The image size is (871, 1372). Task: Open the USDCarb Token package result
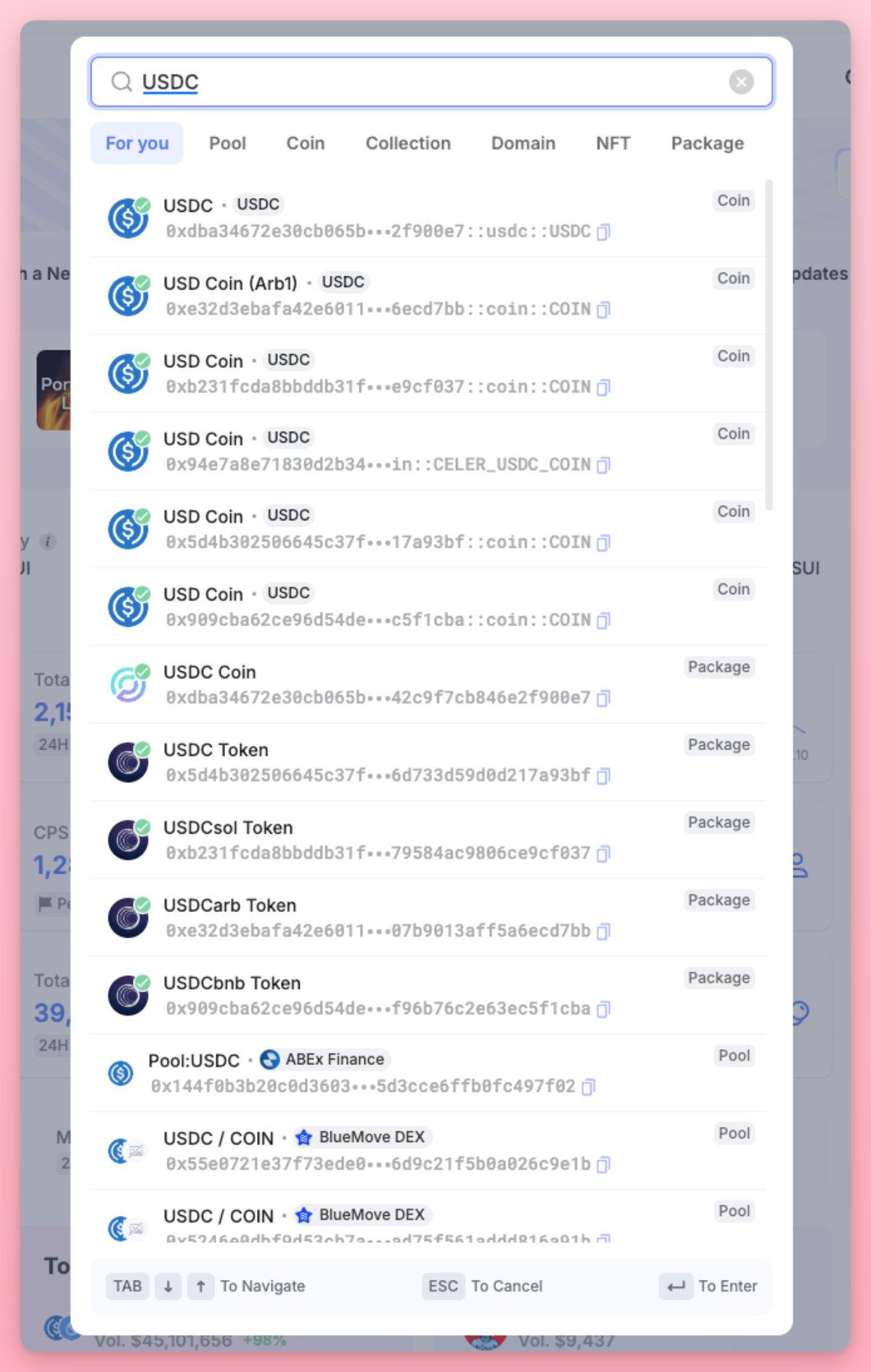point(428,918)
